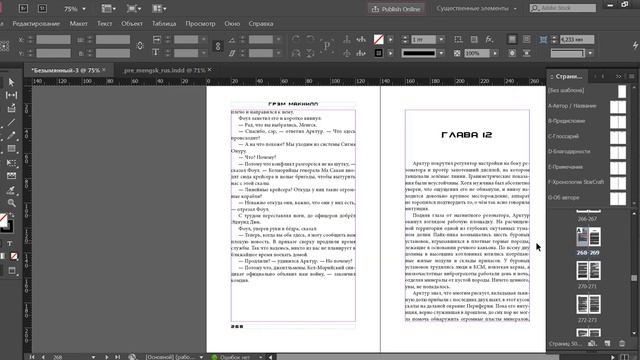Click the new page icon in Pages panel
Viewport: 640px width, 360px height.
pos(607,344)
